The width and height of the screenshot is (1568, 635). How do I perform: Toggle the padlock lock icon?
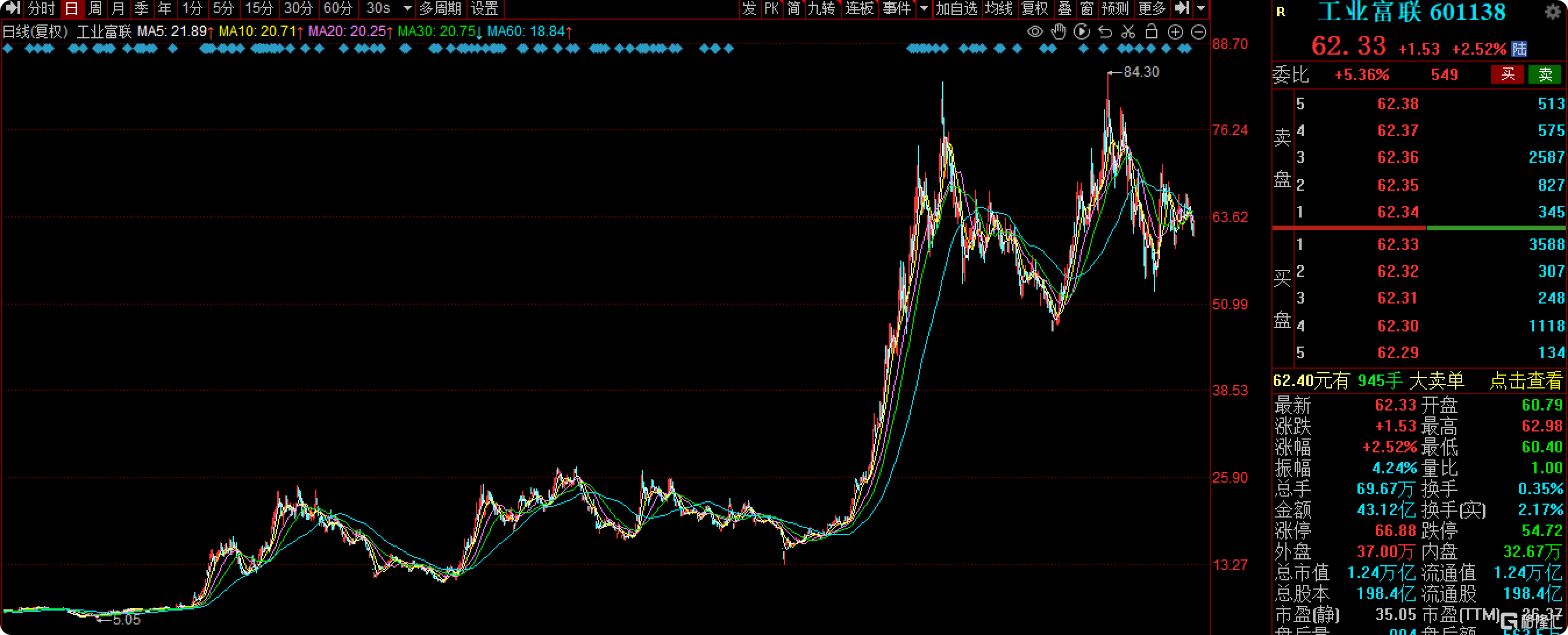(x=1151, y=31)
